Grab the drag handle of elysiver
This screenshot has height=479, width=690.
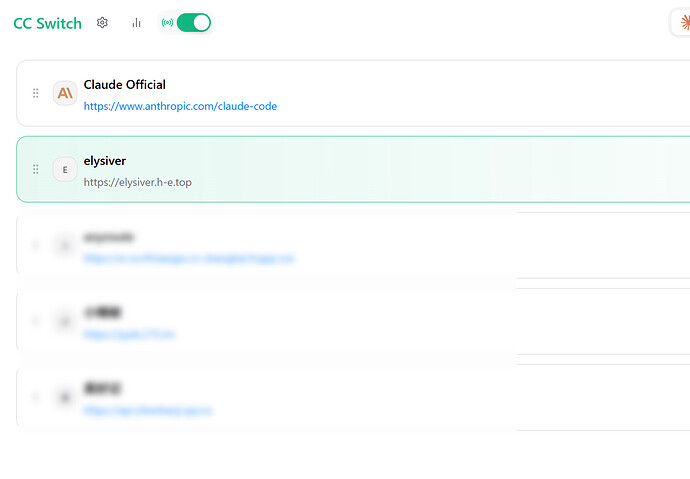pos(36,169)
